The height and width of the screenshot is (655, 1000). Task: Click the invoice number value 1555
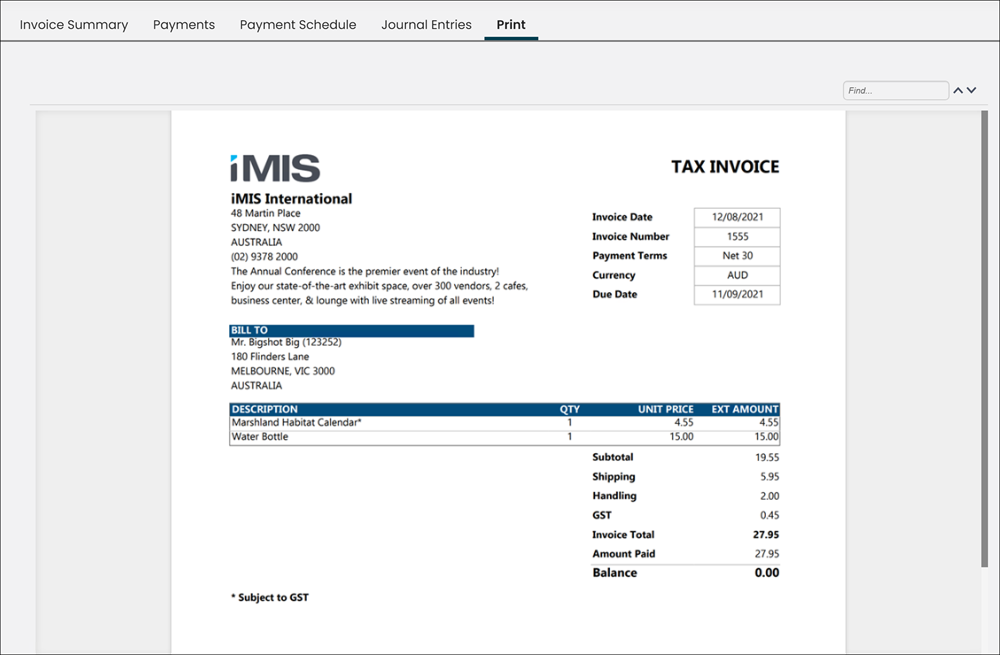[737, 237]
